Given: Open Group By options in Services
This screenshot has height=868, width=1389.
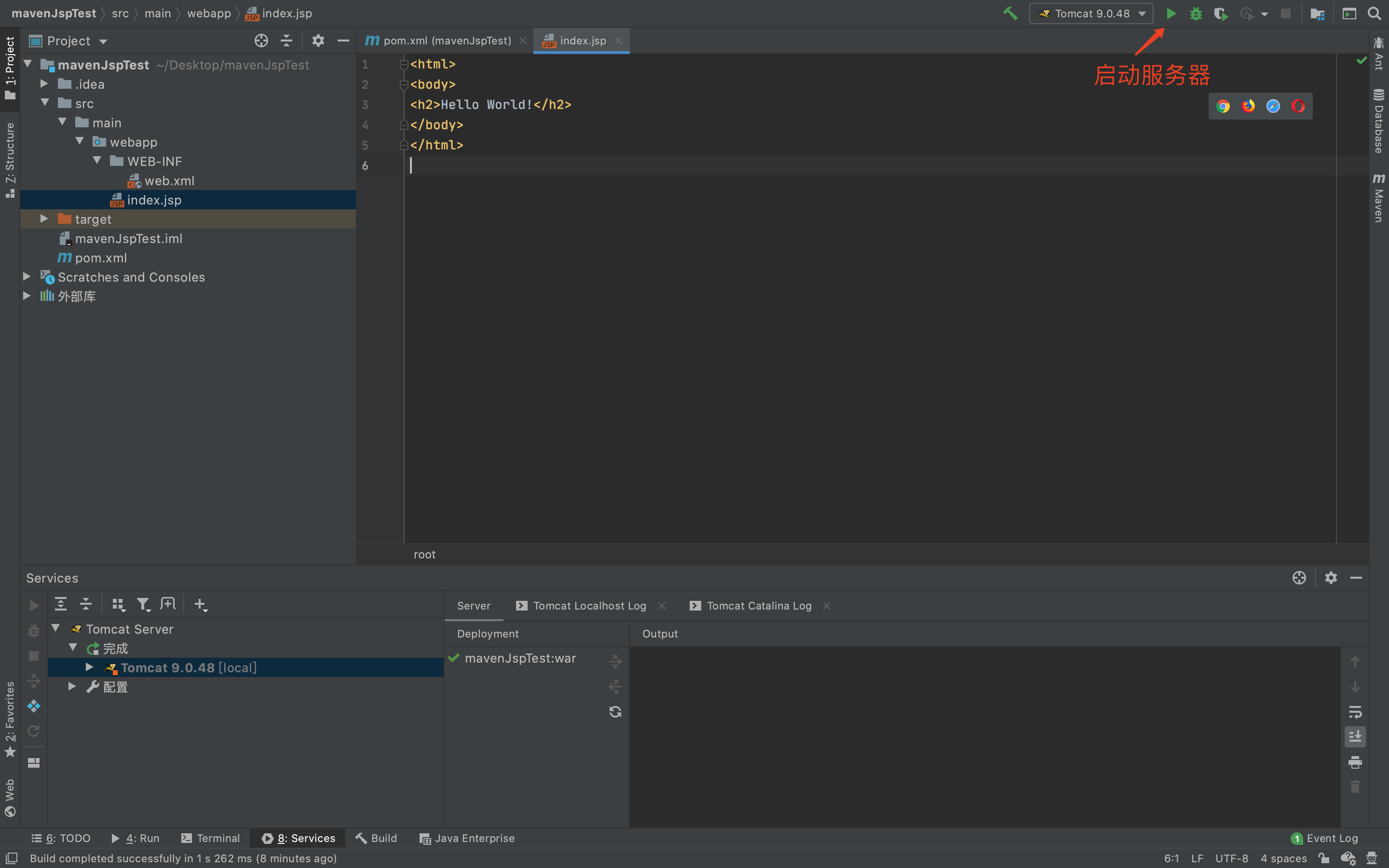Looking at the screenshot, I should pyautogui.click(x=118, y=604).
